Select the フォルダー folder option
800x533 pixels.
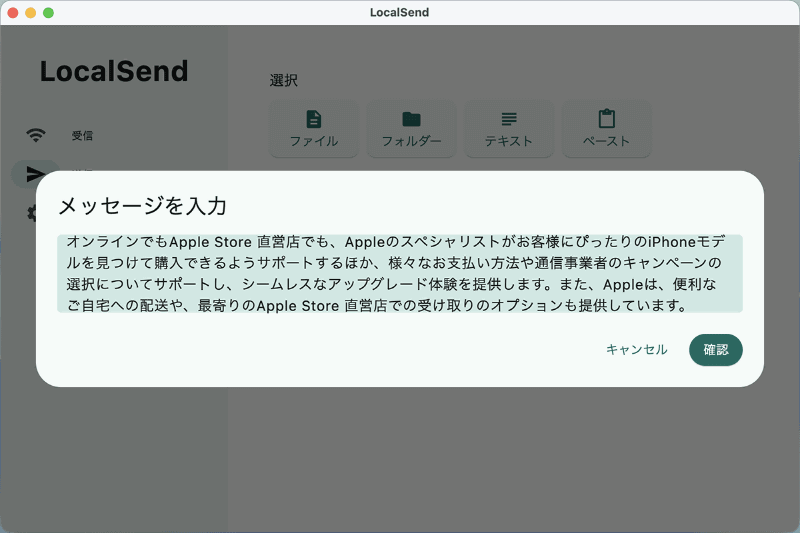tap(411, 129)
